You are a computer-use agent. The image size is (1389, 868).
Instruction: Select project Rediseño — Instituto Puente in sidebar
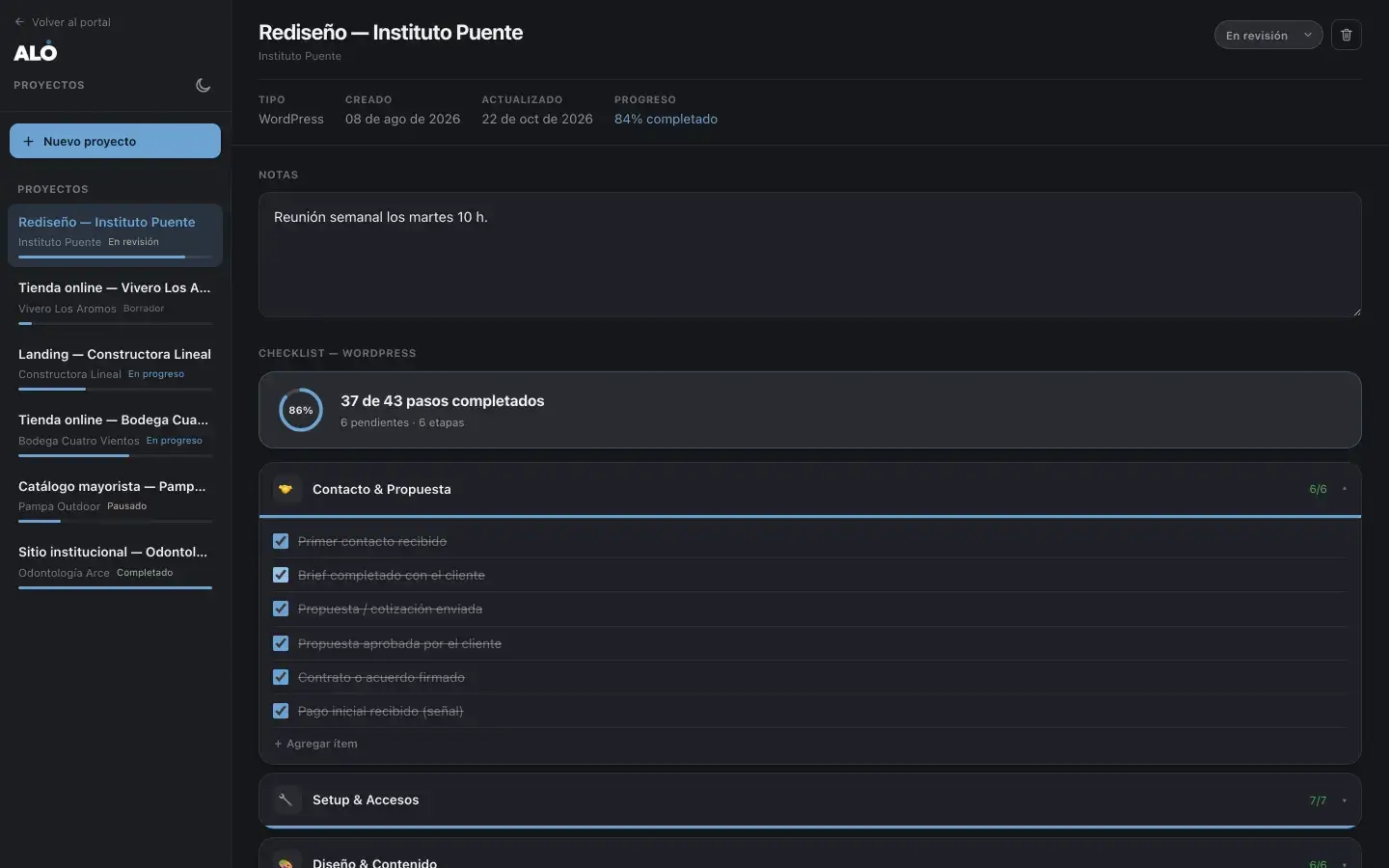pyautogui.click(x=115, y=234)
